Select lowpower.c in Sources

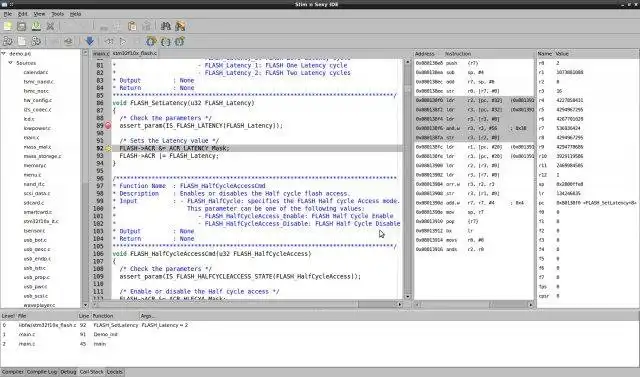tap(37, 128)
